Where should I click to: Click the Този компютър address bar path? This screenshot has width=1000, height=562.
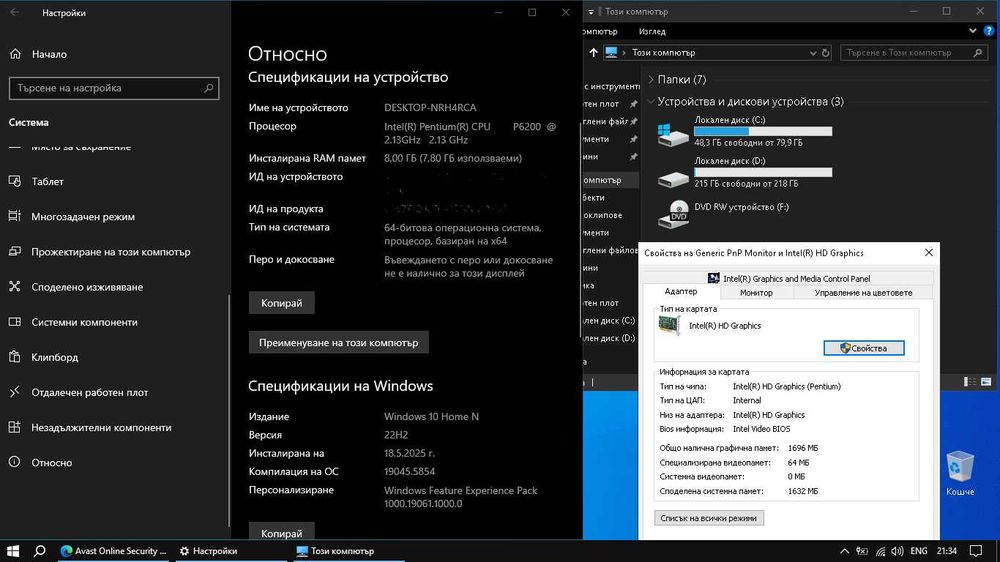click(x=663, y=53)
